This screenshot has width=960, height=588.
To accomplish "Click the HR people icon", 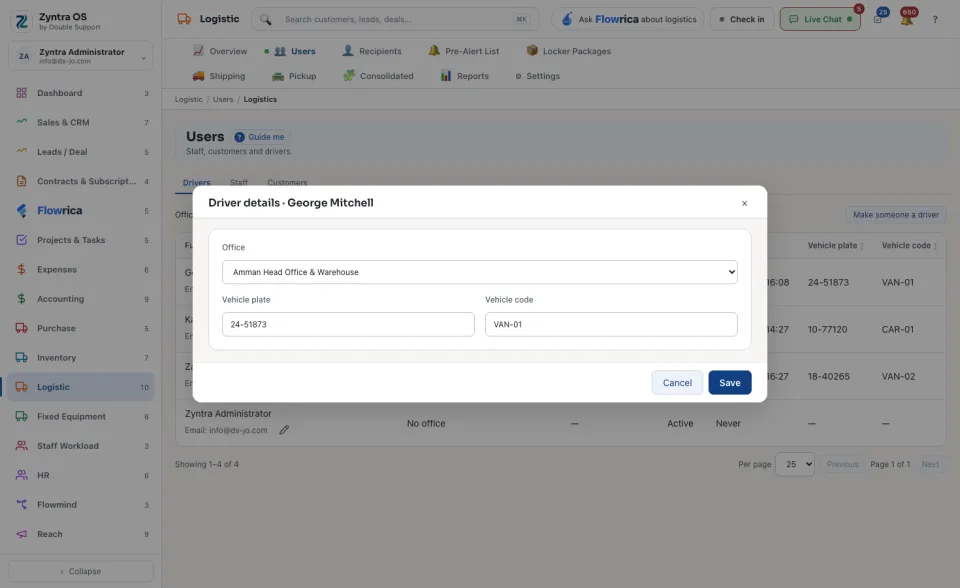I will point(21,475).
